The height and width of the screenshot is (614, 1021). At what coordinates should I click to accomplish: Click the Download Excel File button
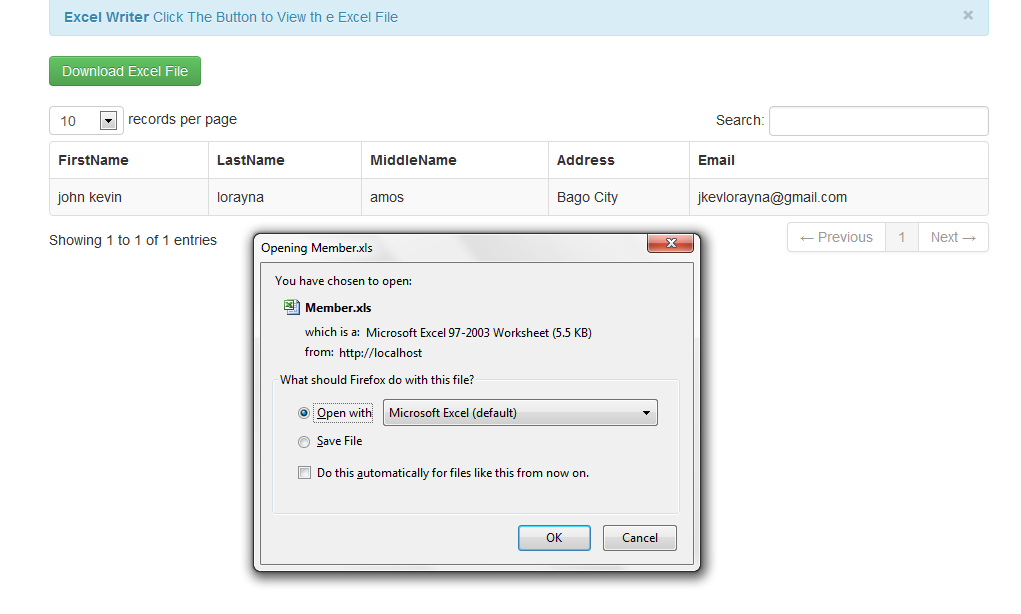(125, 71)
